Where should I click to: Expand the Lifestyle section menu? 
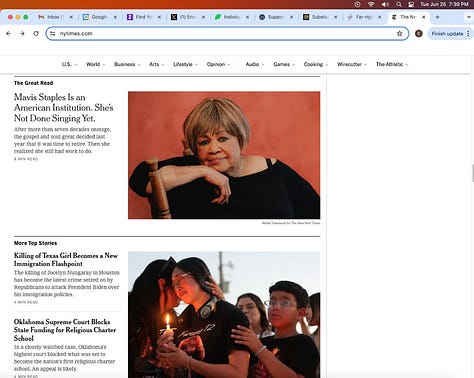tap(185, 64)
